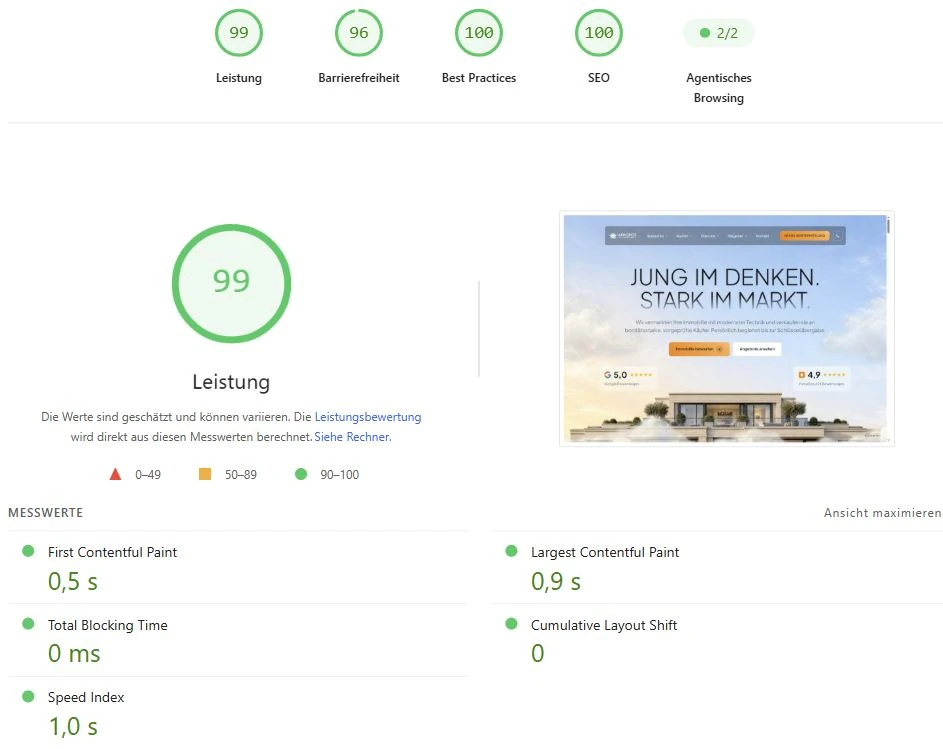Select the Total Blocking Time label
The width and height of the screenshot is (943, 749).
click(108, 625)
